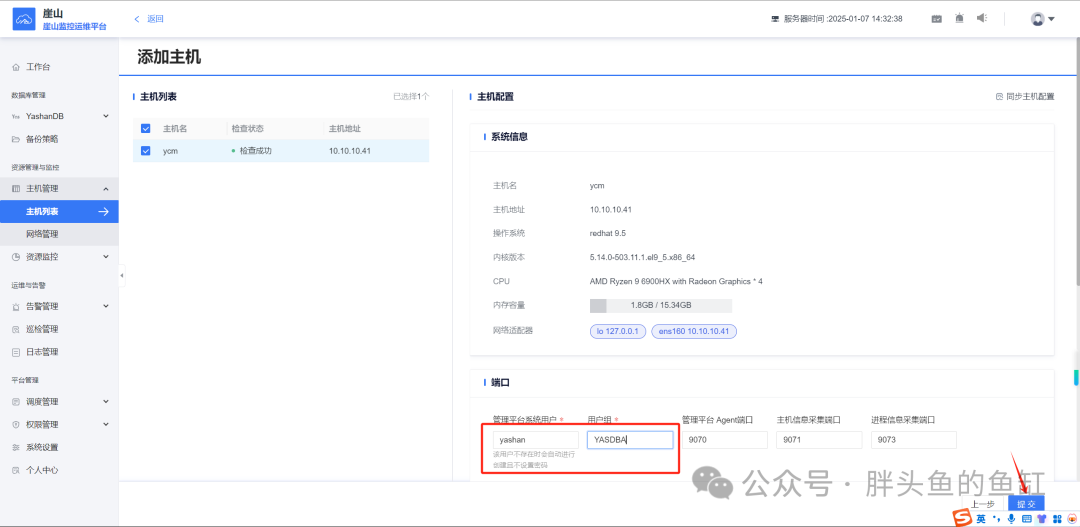Collapse the 主机管理 sidebar chevron
Screen dimensions: 1080x527
tap(105, 189)
